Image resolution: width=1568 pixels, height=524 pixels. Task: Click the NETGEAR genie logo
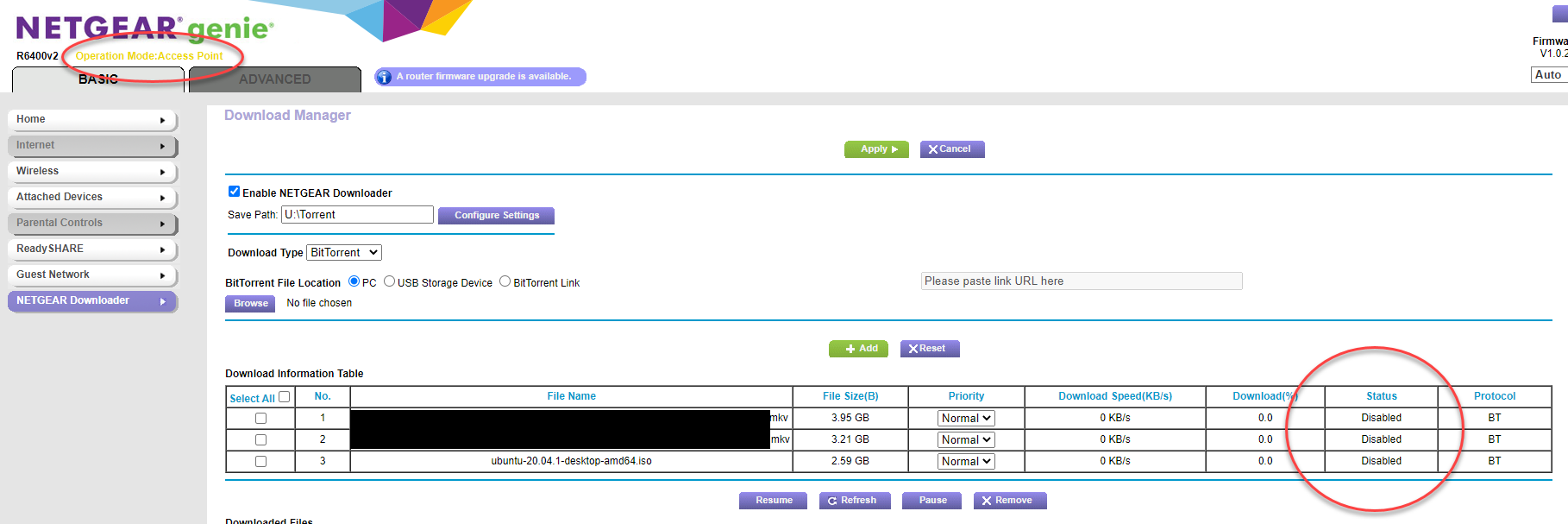pyautogui.click(x=145, y=28)
